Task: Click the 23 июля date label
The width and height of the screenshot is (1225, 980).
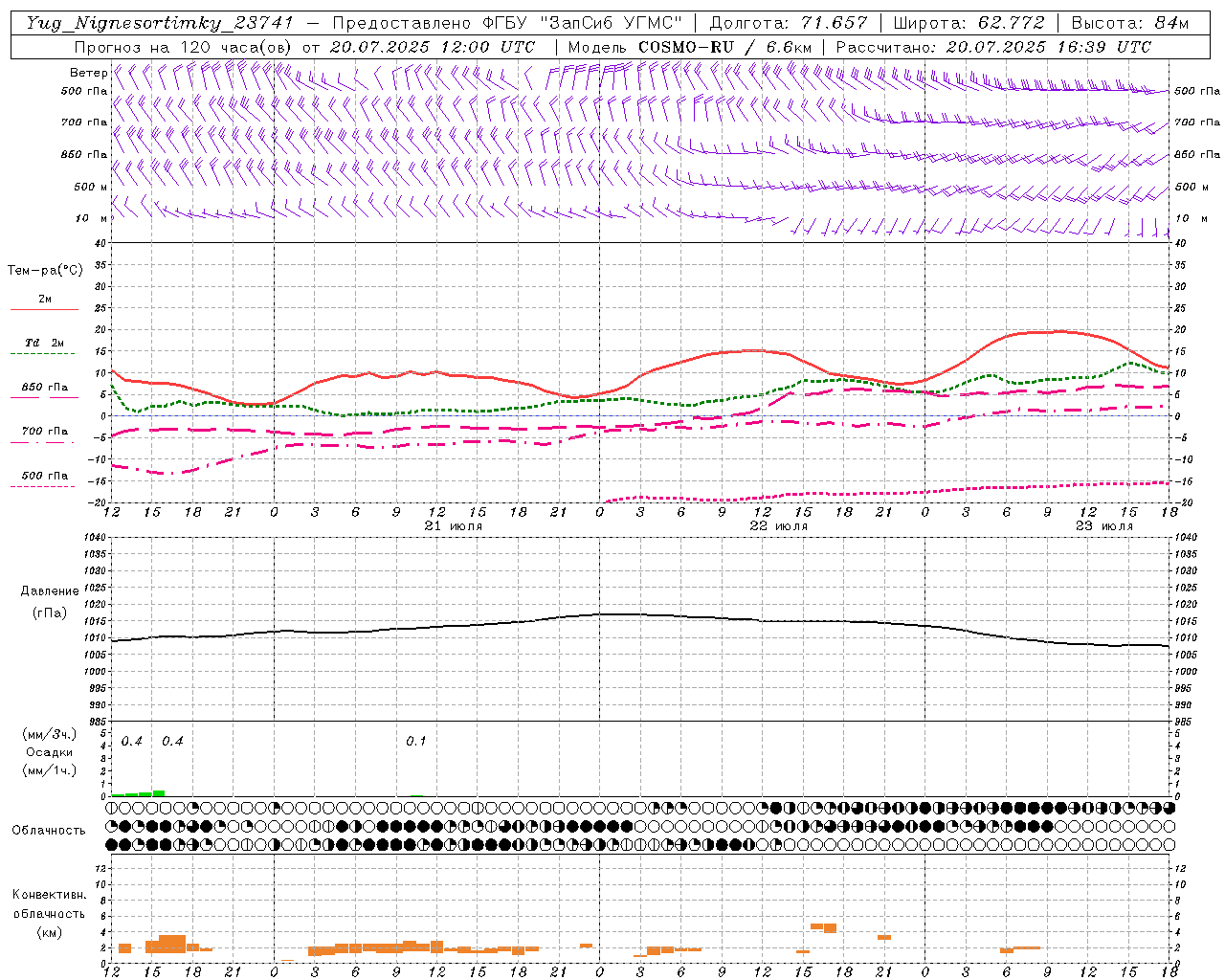Action: pos(1103,525)
